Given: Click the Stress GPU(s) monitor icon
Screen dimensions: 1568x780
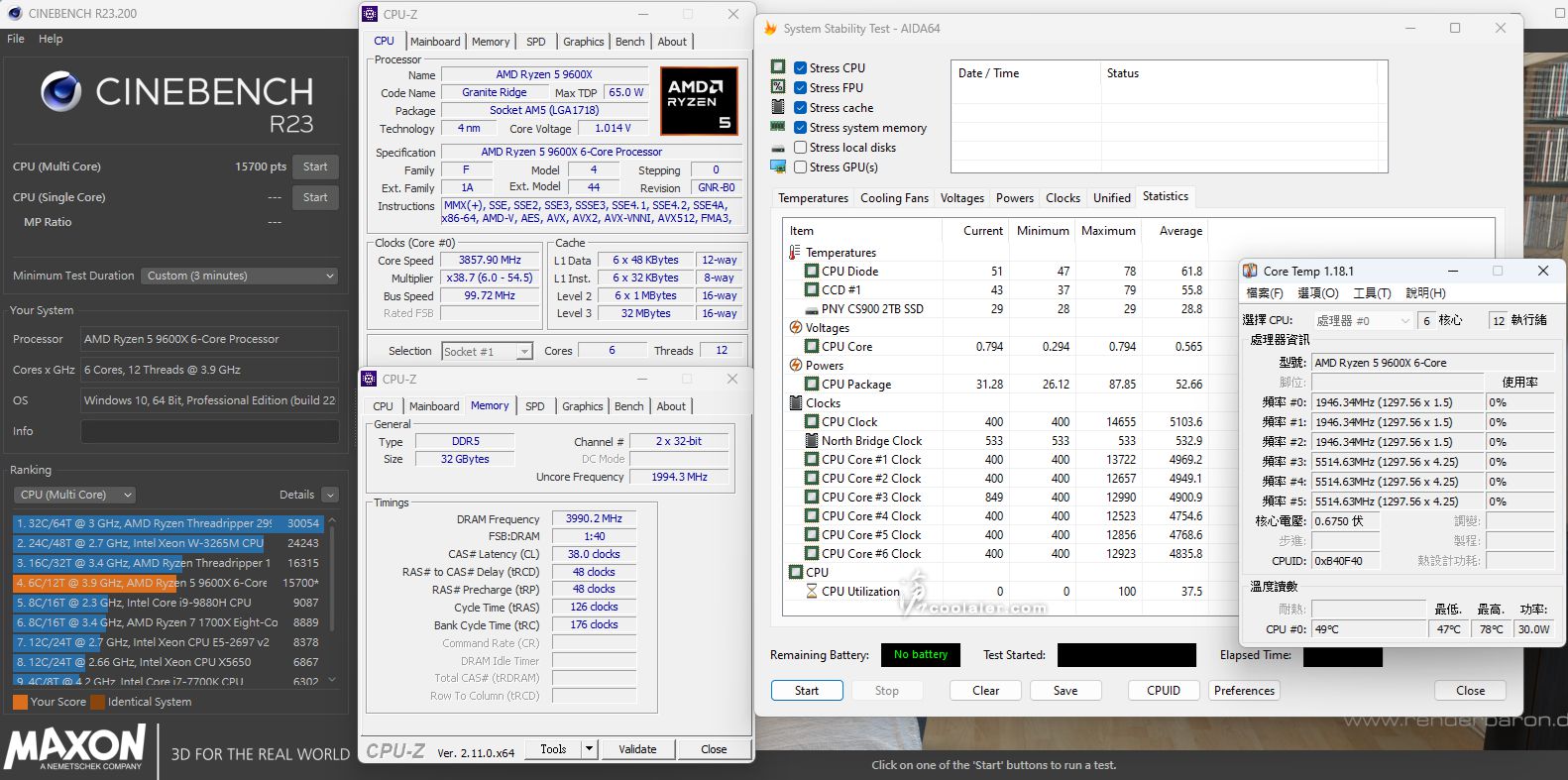Looking at the screenshot, I should click(x=778, y=167).
